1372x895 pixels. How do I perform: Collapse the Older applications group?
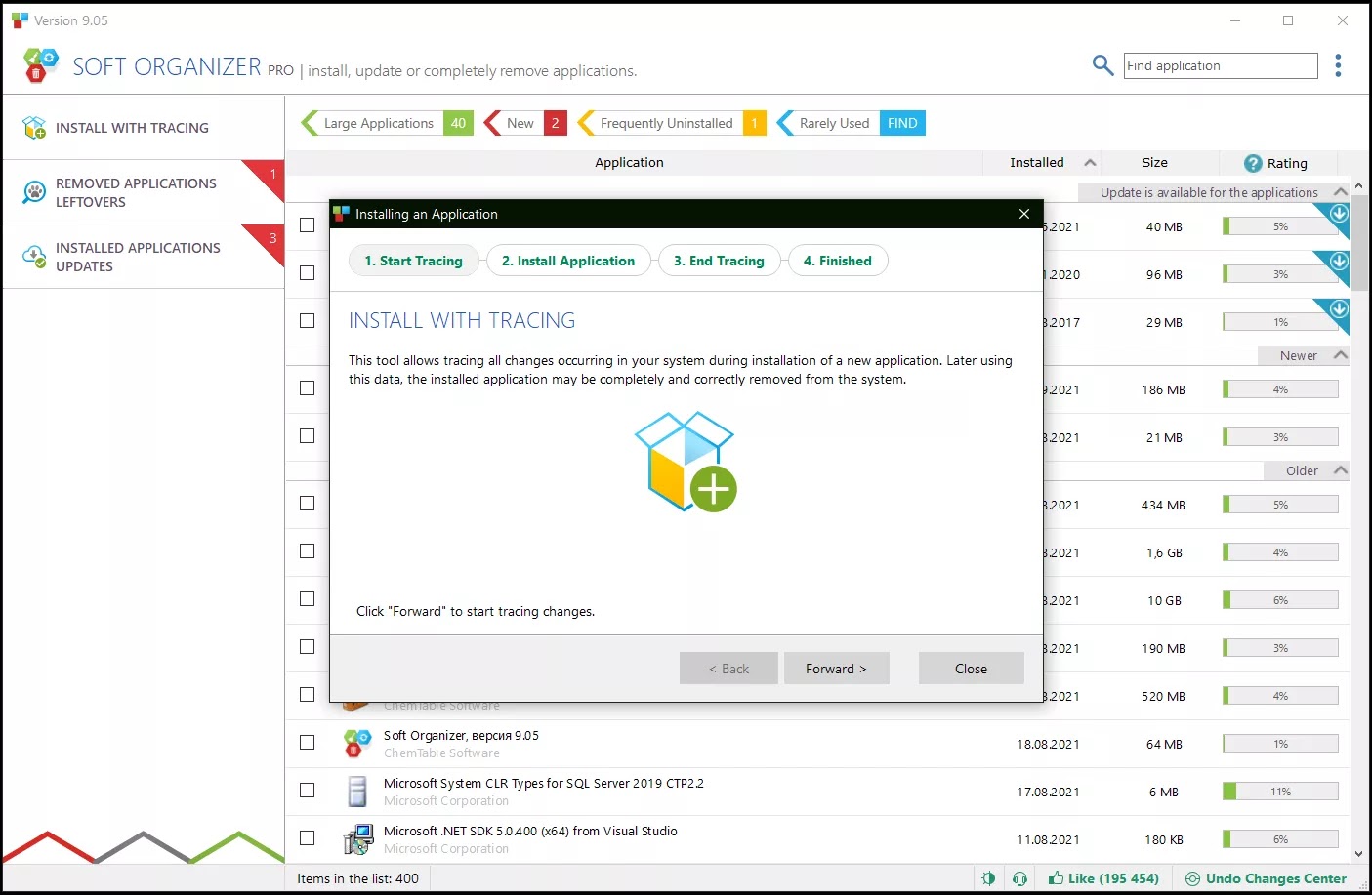click(x=1341, y=470)
